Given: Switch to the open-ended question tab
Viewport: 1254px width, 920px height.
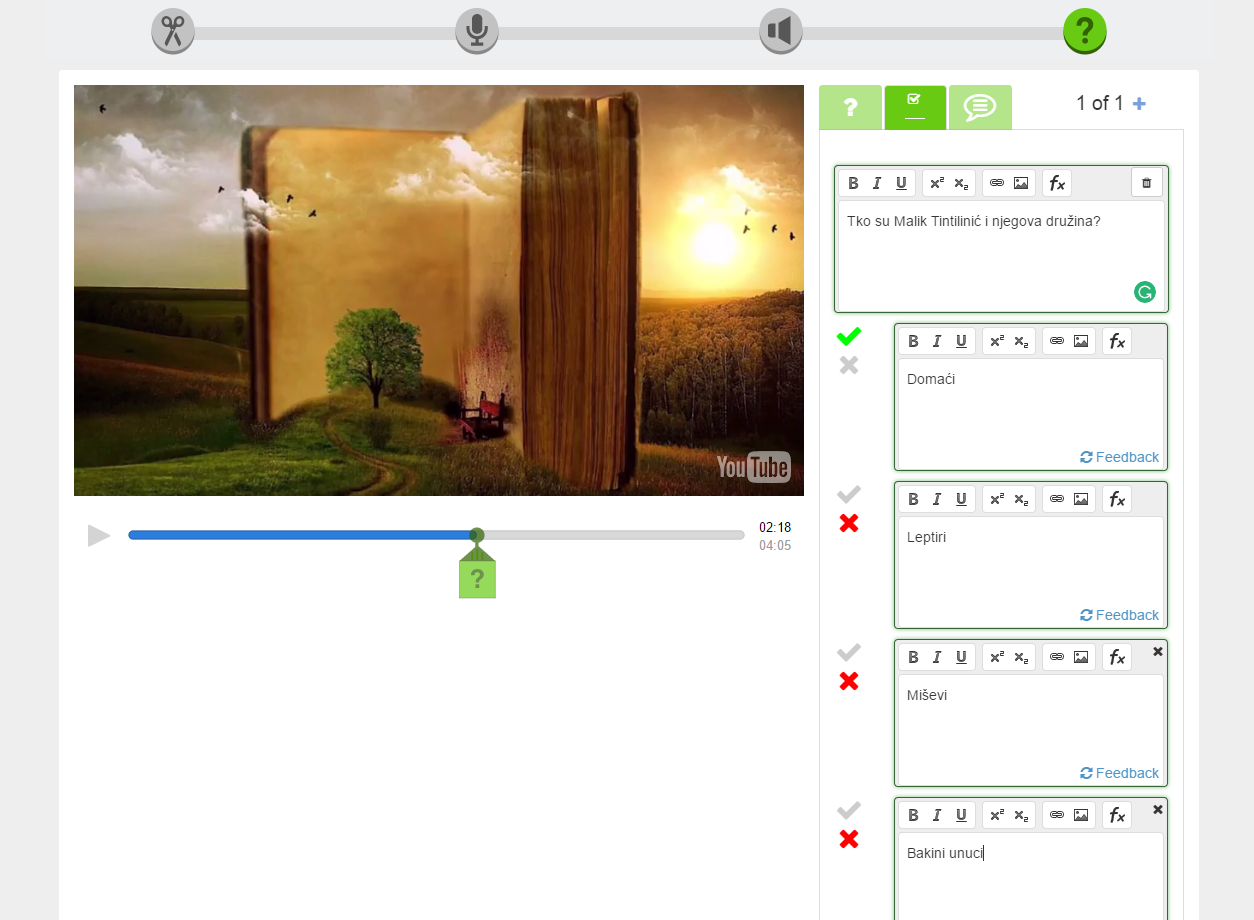Looking at the screenshot, I should [850, 108].
